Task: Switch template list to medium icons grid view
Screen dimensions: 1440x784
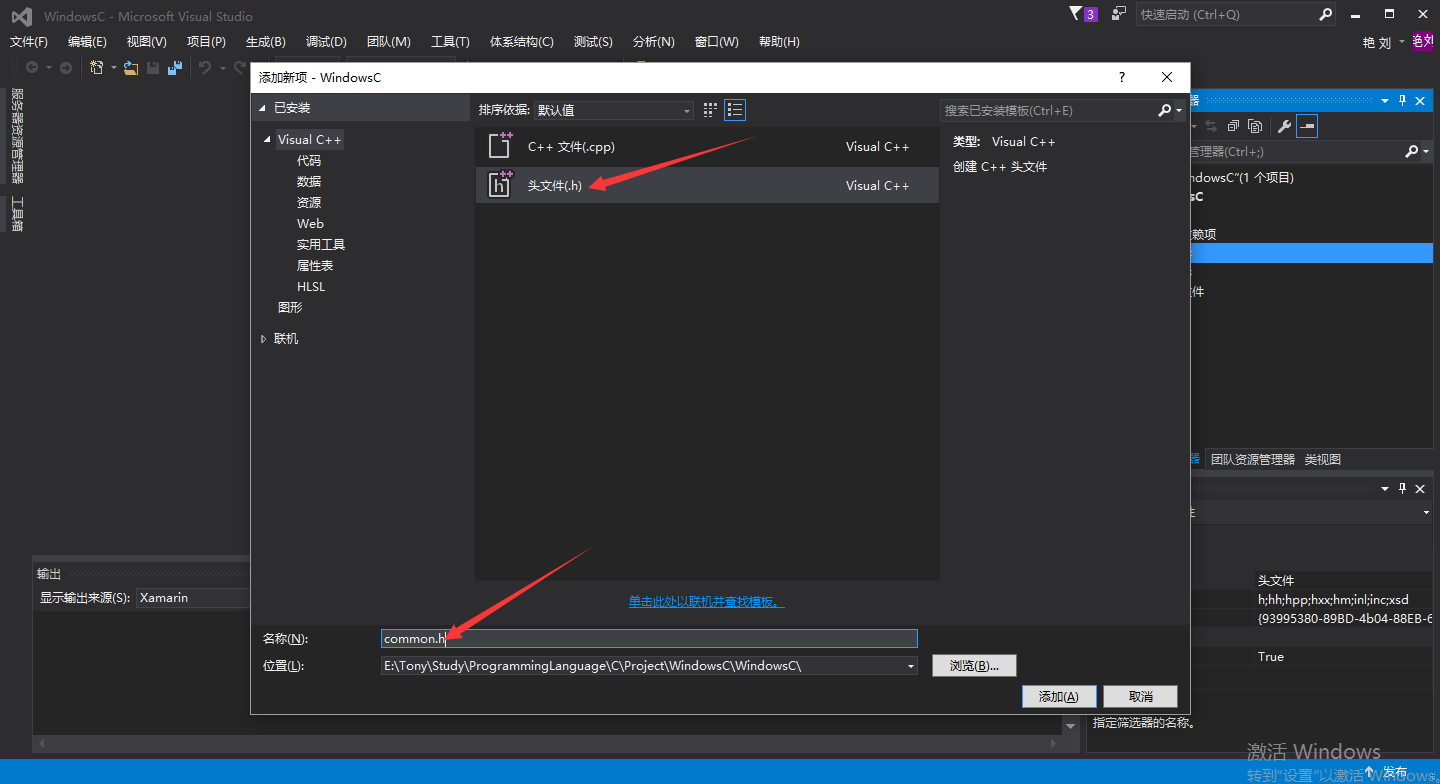Action: tap(711, 110)
